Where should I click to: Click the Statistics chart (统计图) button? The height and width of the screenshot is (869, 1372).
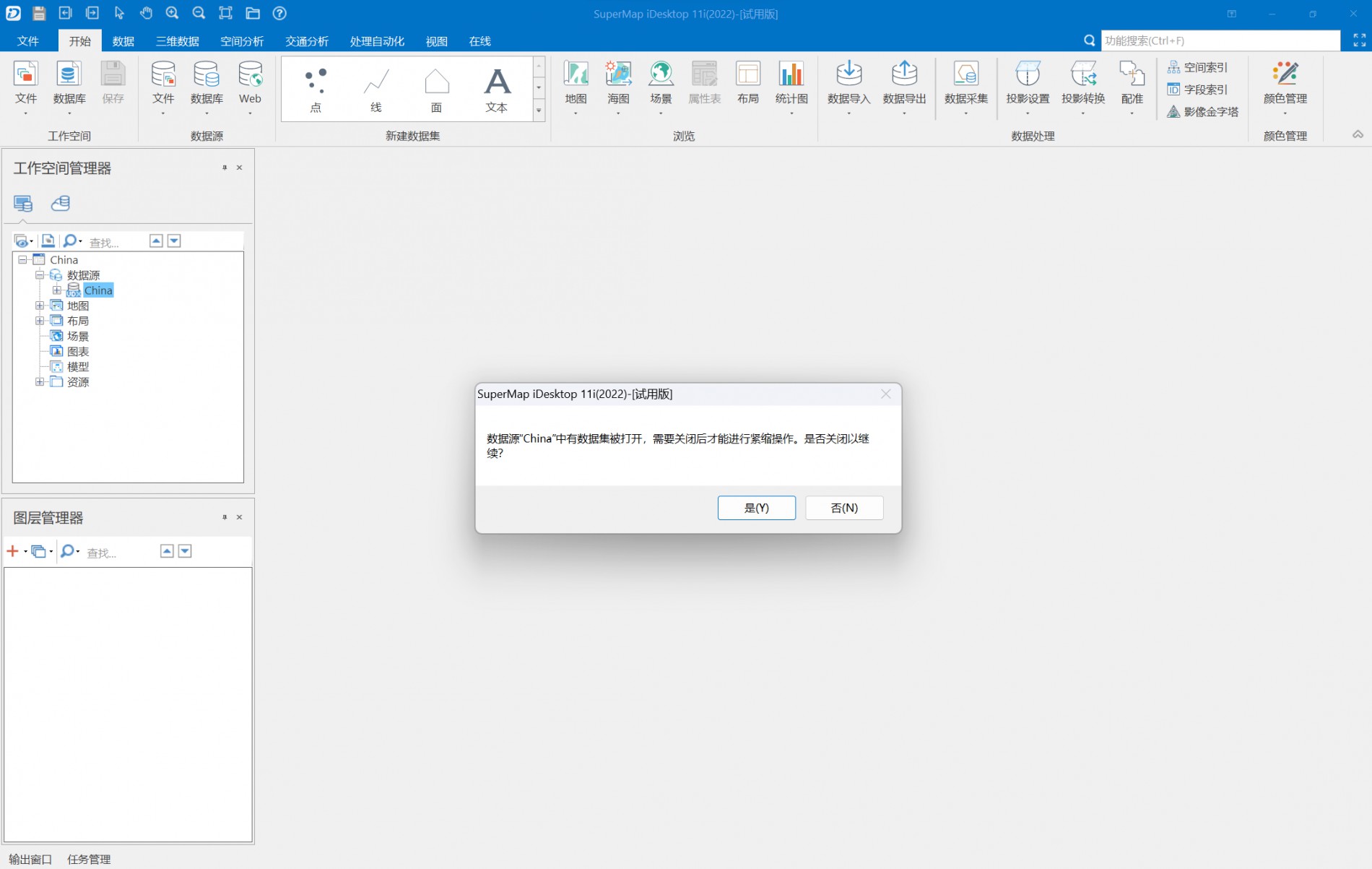point(791,87)
